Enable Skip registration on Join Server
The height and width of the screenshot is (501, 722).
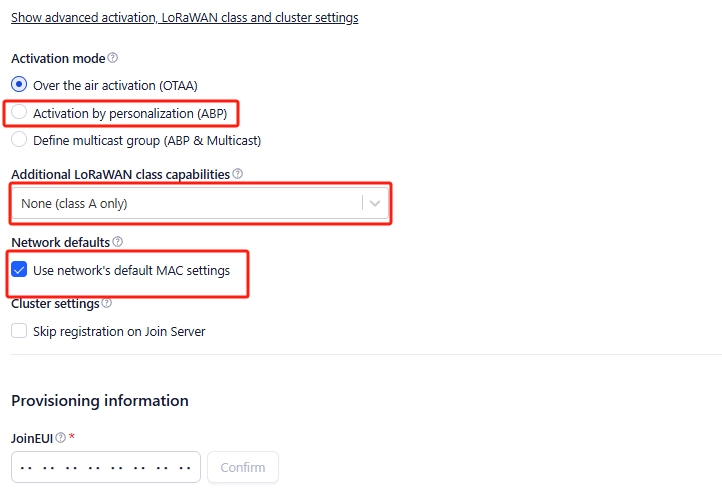pos(19,331)
